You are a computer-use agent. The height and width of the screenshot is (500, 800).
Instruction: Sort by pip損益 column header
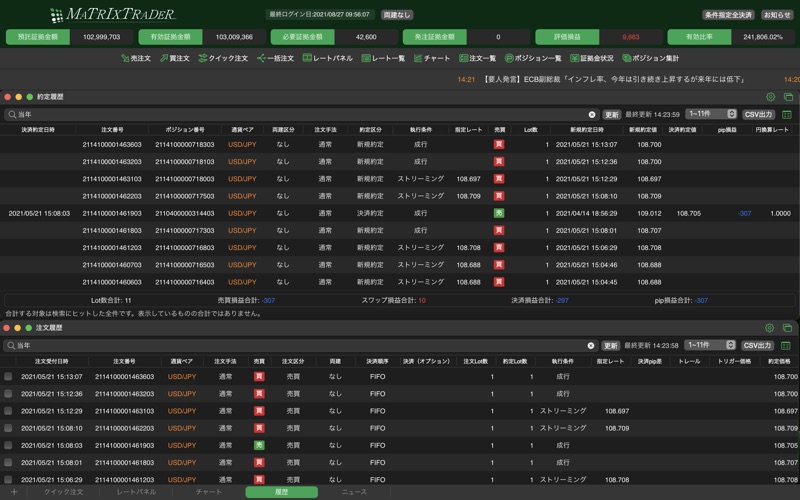click(x=727, y=130)
